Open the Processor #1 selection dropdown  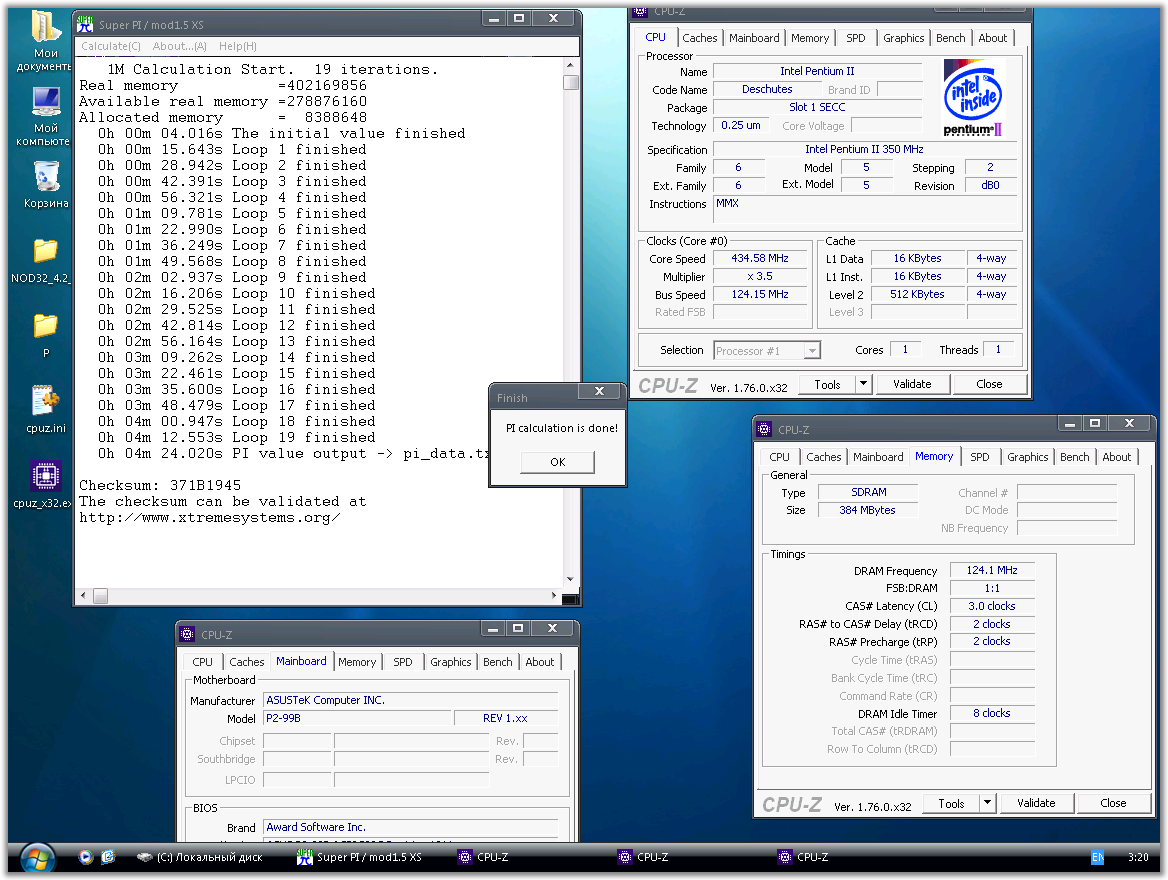[x=766, y=350]
